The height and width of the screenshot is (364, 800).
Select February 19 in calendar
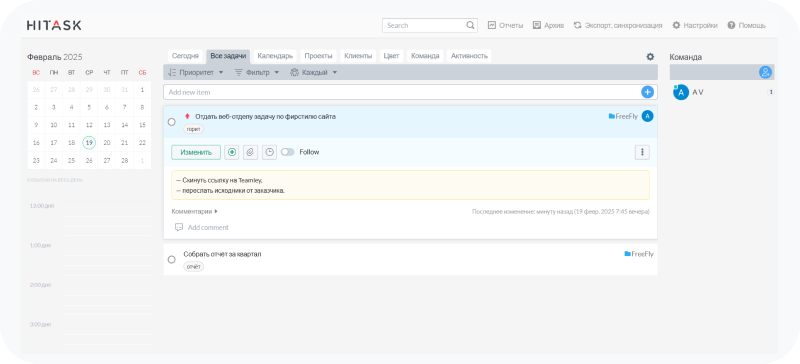pos(89,142)
